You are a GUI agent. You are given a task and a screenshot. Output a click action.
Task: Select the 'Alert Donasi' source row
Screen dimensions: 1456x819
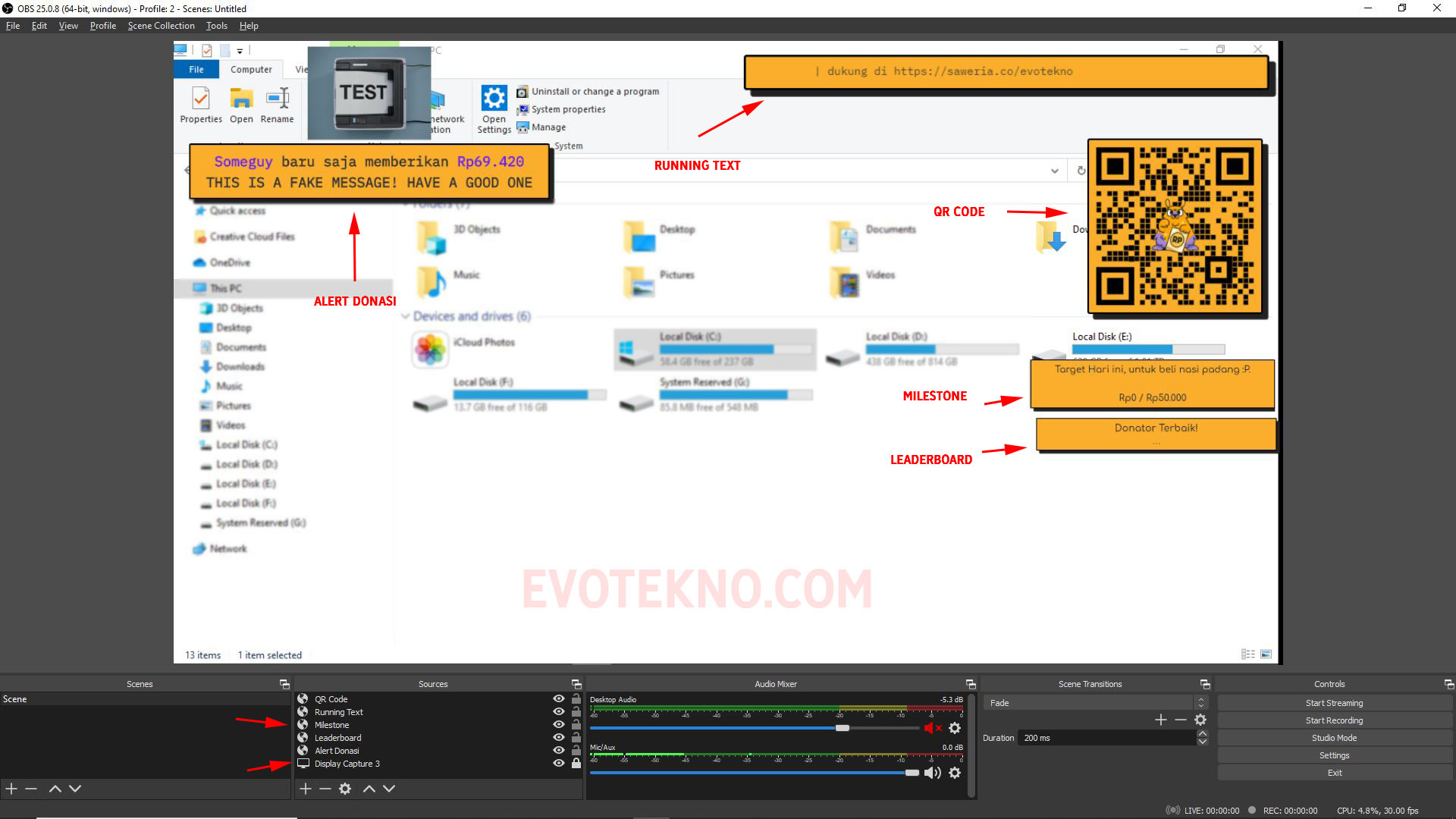(x=438, y=751)
